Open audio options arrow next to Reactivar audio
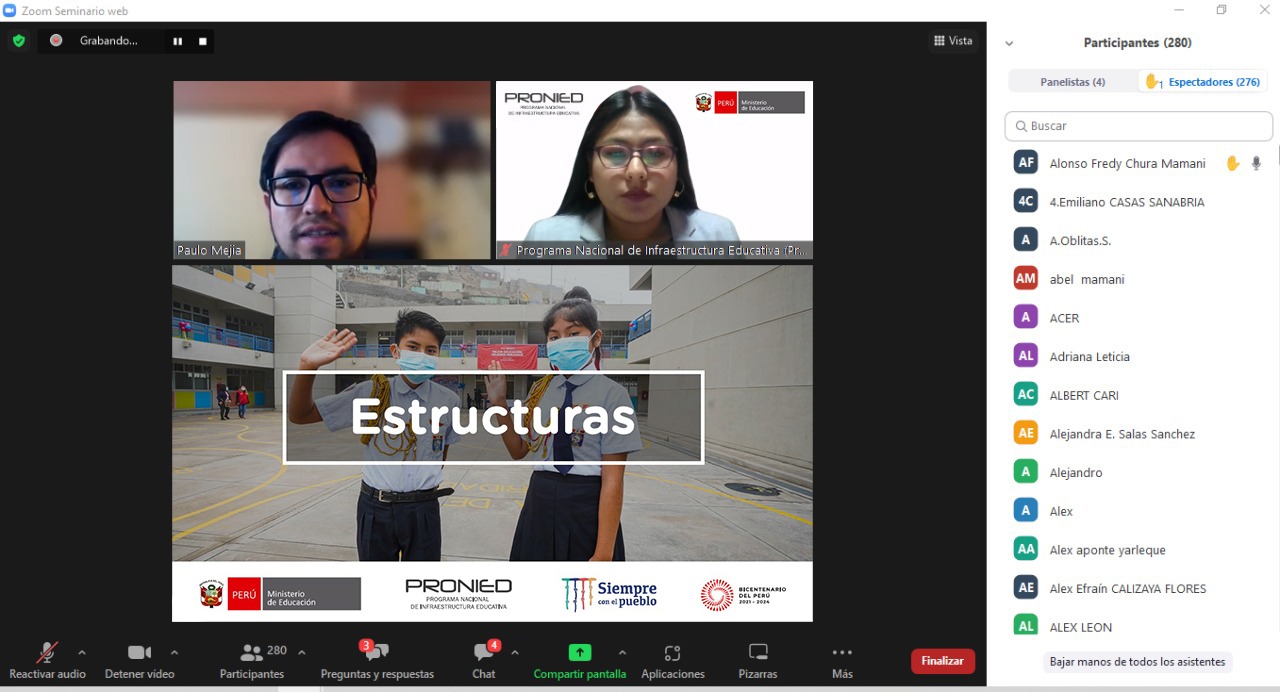Screen dimensions: 1280x692 [82, 653]
